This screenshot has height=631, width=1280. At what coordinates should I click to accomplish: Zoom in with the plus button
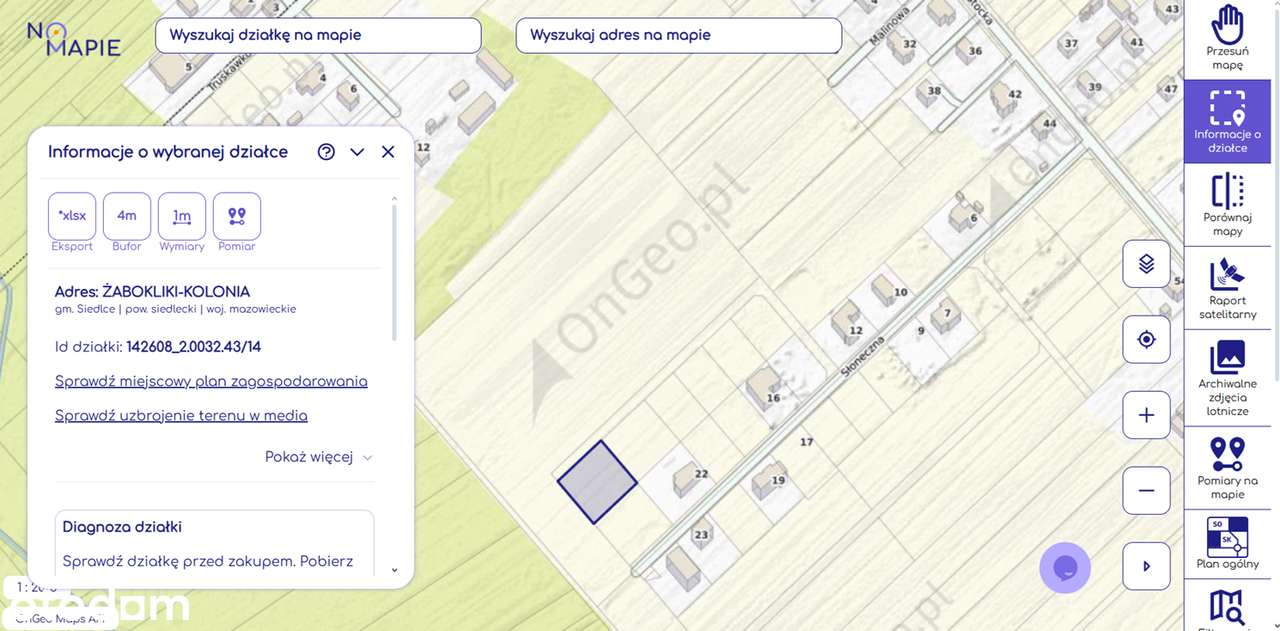1146,415
